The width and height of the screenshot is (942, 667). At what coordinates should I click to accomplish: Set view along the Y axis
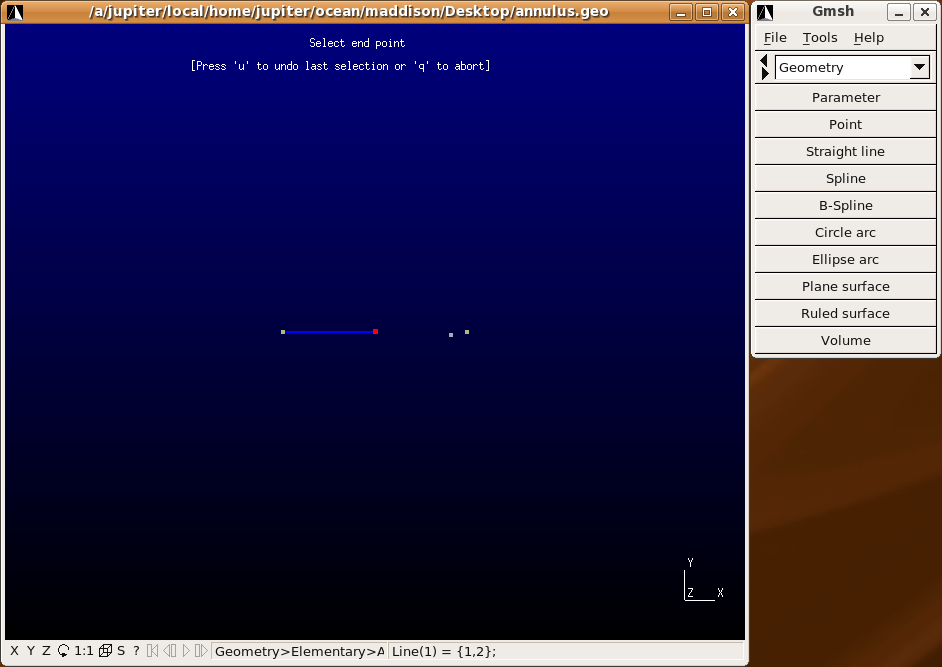point(30,651)
